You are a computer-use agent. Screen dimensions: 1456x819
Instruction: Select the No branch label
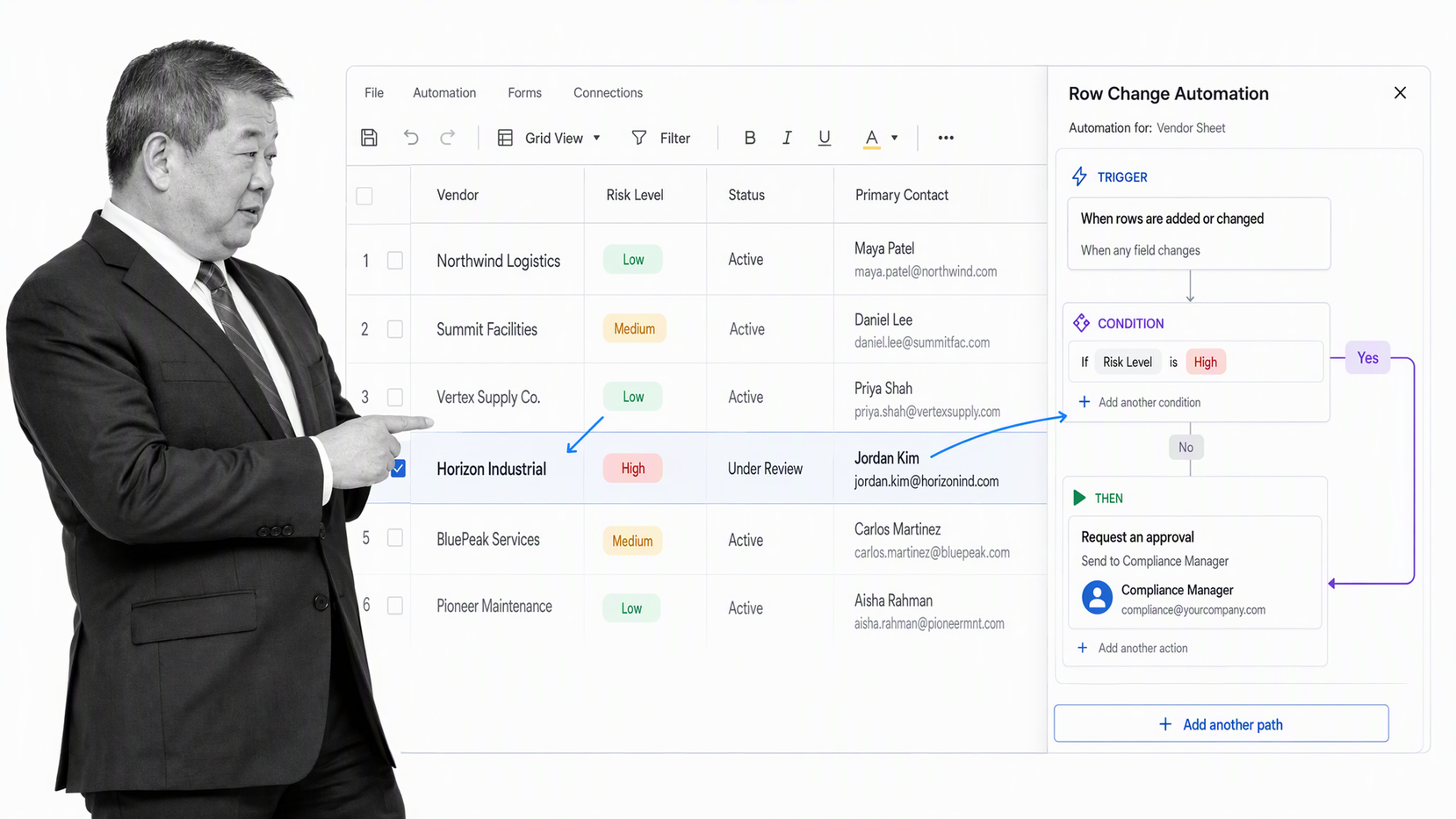pyautogui.click(x=1186, y=448)
